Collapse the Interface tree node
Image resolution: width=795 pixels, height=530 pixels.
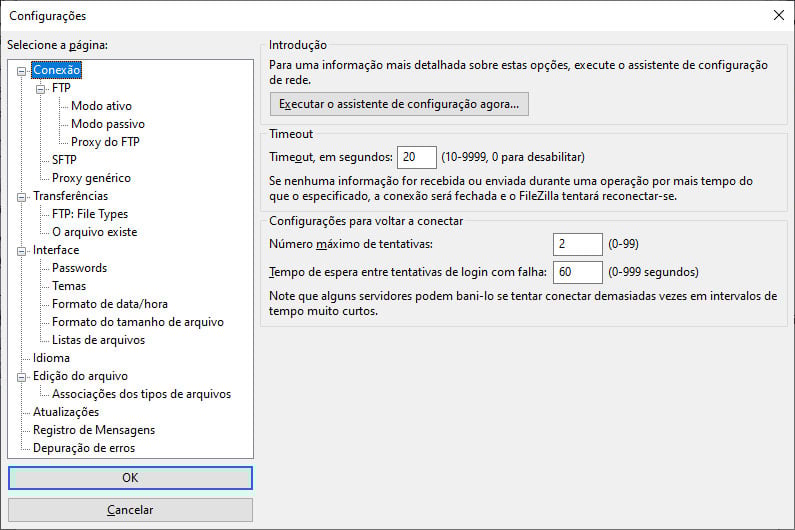(x=21, y=251)
